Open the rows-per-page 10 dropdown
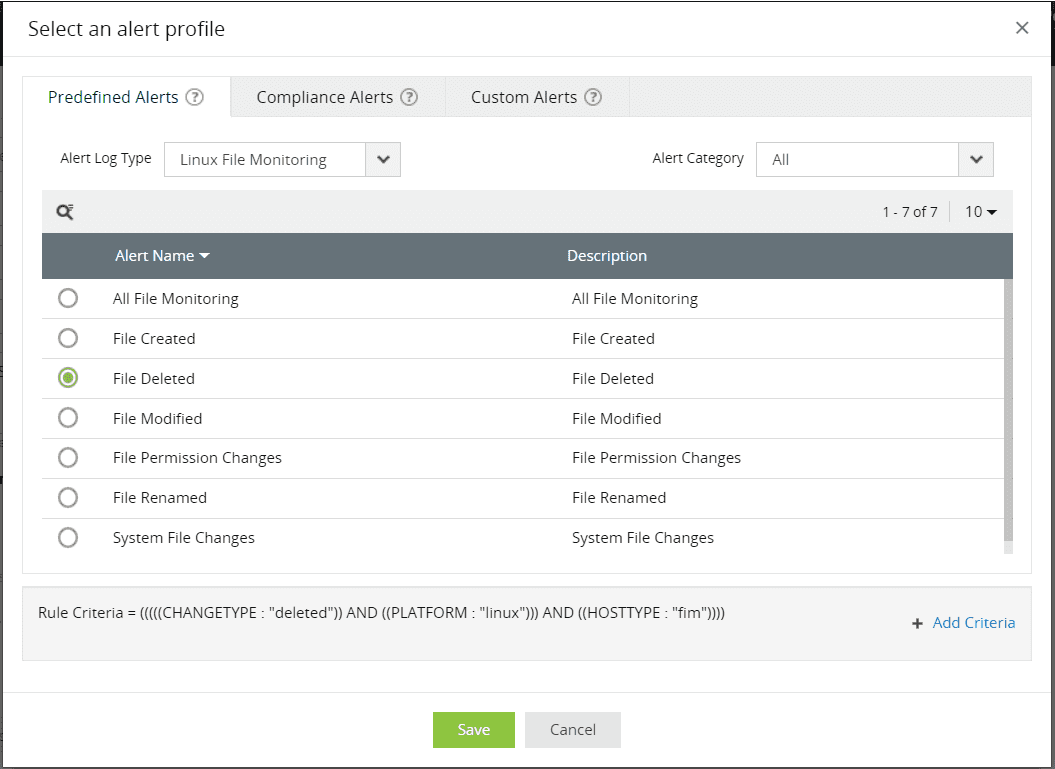The image size is (1055, 769). point(981,212)
